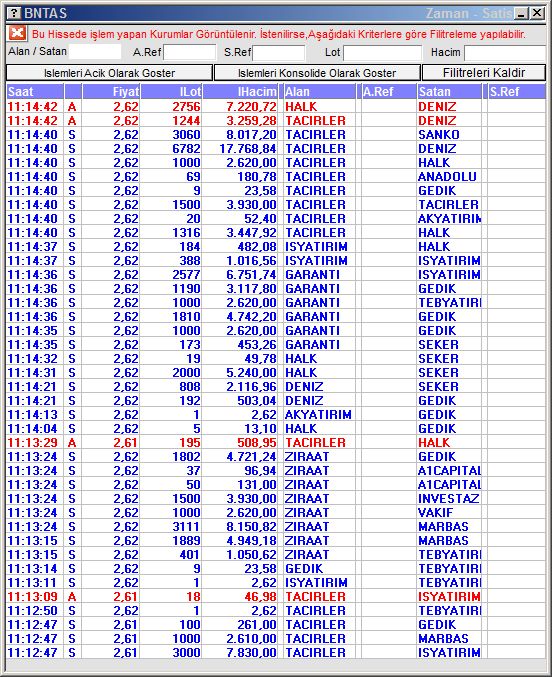Image resolution: width=552 pixels, height=677 pixels.
Task: Minimize the BNTAS window
Action: pos(522,13)
